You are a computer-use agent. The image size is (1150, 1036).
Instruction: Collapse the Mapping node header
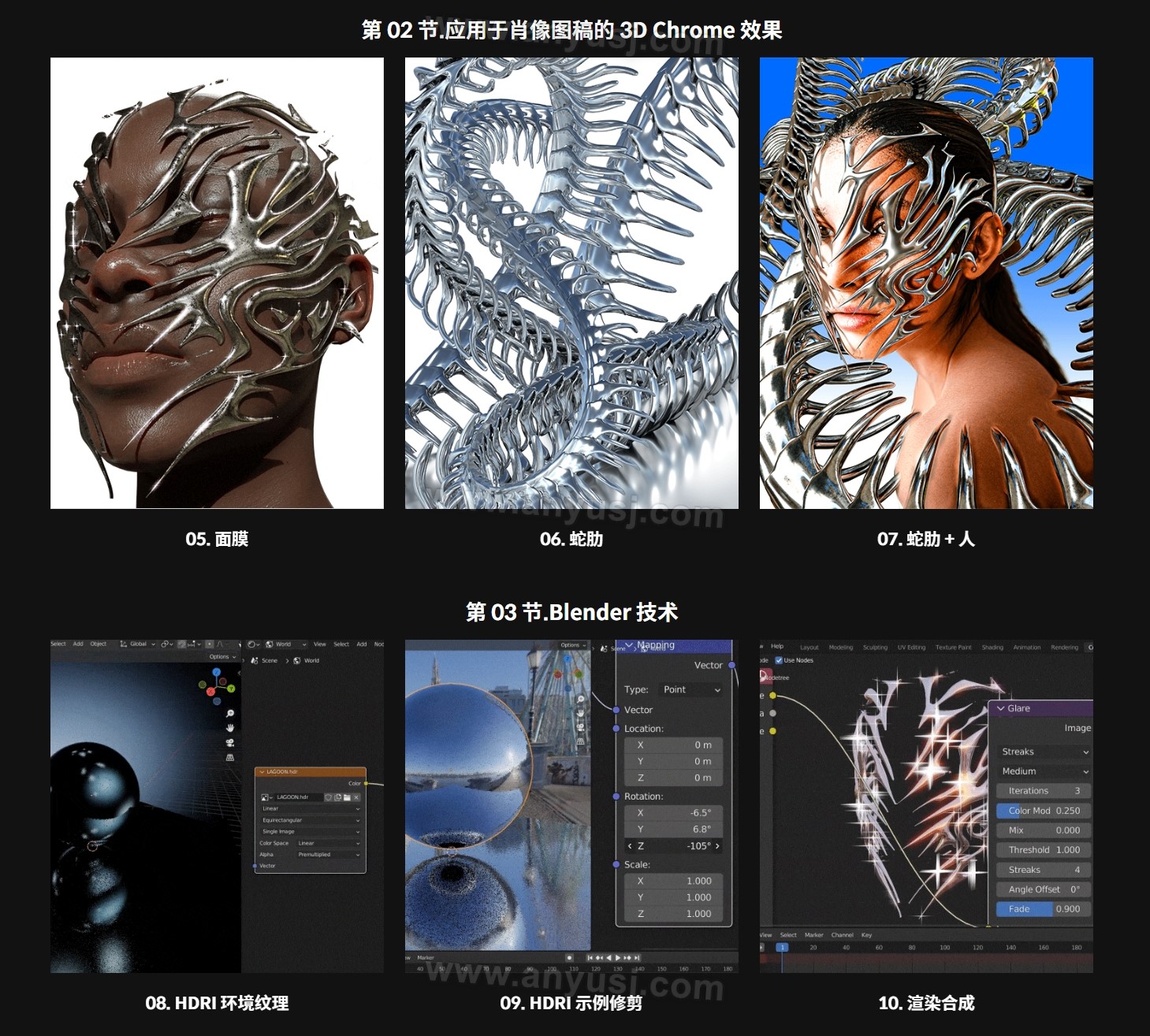tap(629, 645)
